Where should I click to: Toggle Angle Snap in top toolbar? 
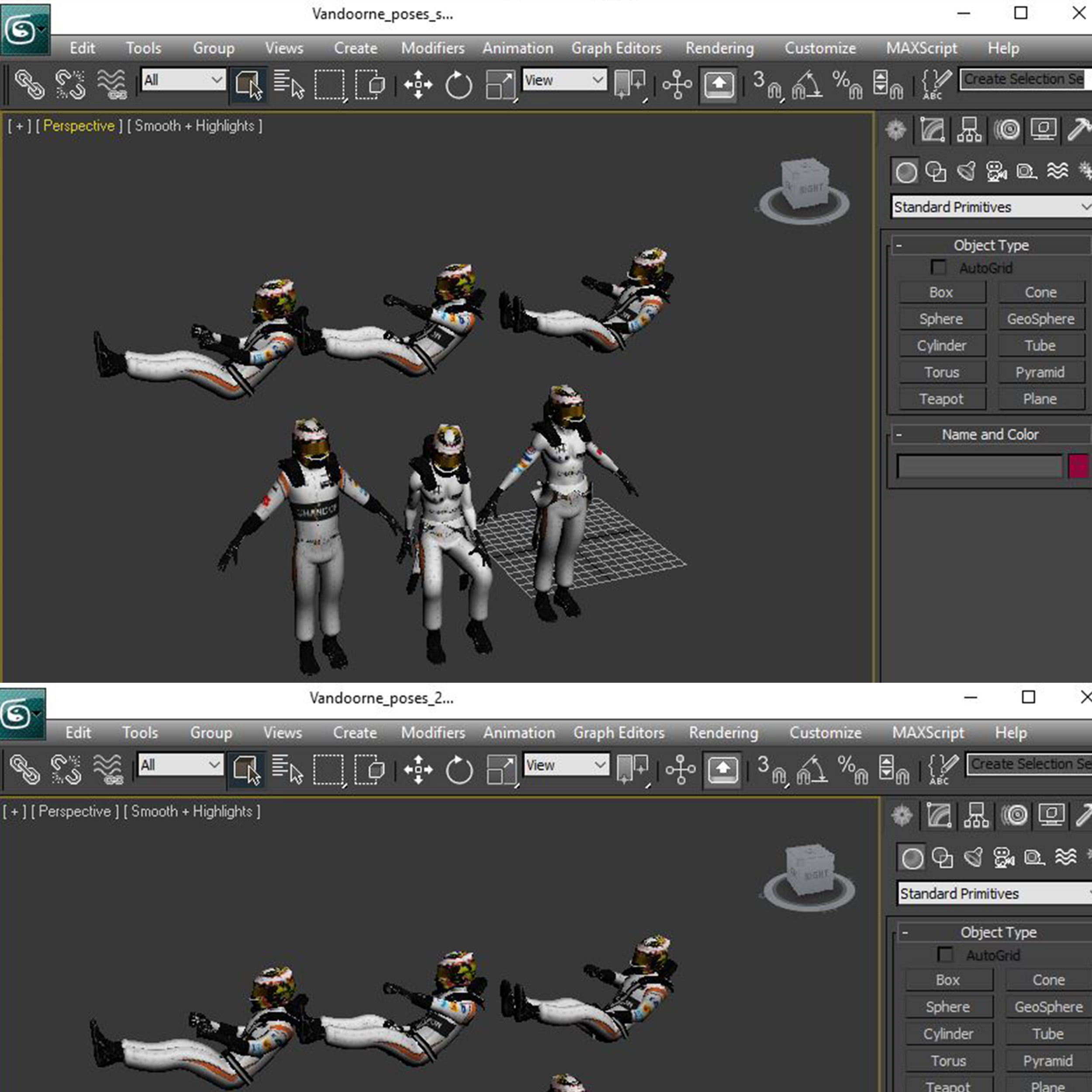click(x=807, y=85)
